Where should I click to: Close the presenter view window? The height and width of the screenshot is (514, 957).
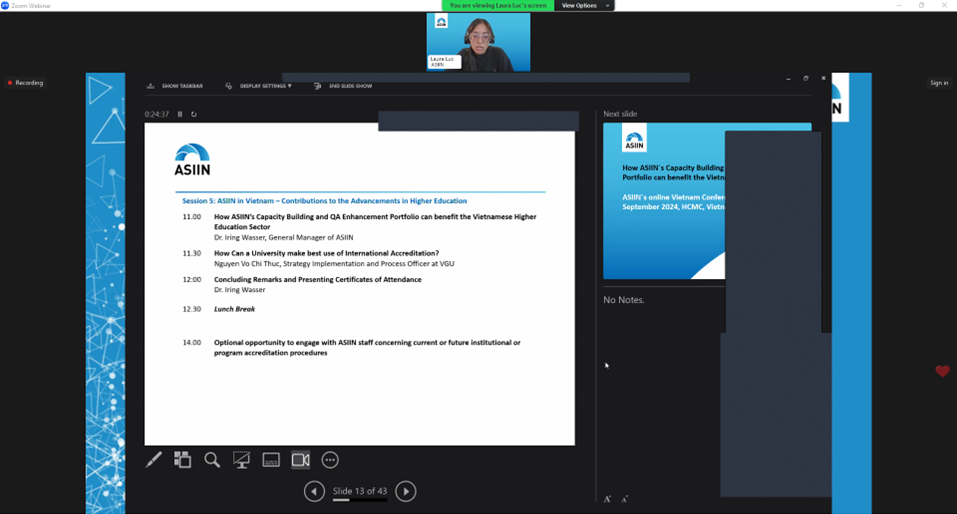tap(823, 78)
